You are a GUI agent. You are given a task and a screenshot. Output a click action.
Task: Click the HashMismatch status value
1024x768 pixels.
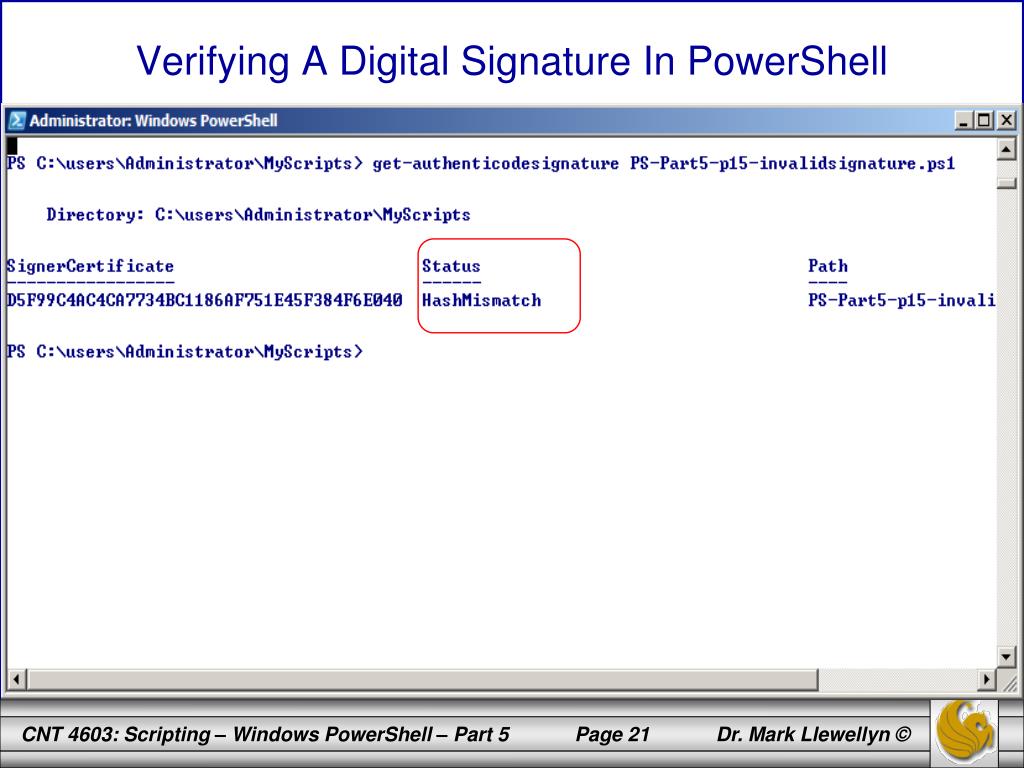click(x=481, y=300)
